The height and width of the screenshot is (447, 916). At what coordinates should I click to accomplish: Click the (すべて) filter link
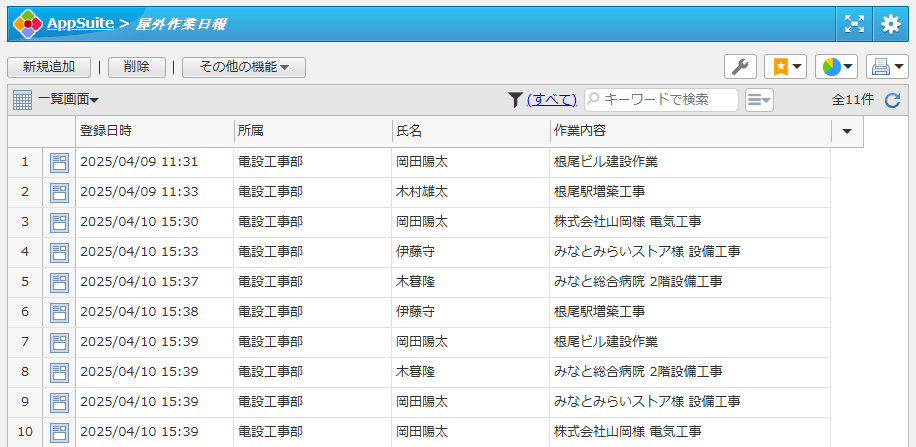point(552,99)
